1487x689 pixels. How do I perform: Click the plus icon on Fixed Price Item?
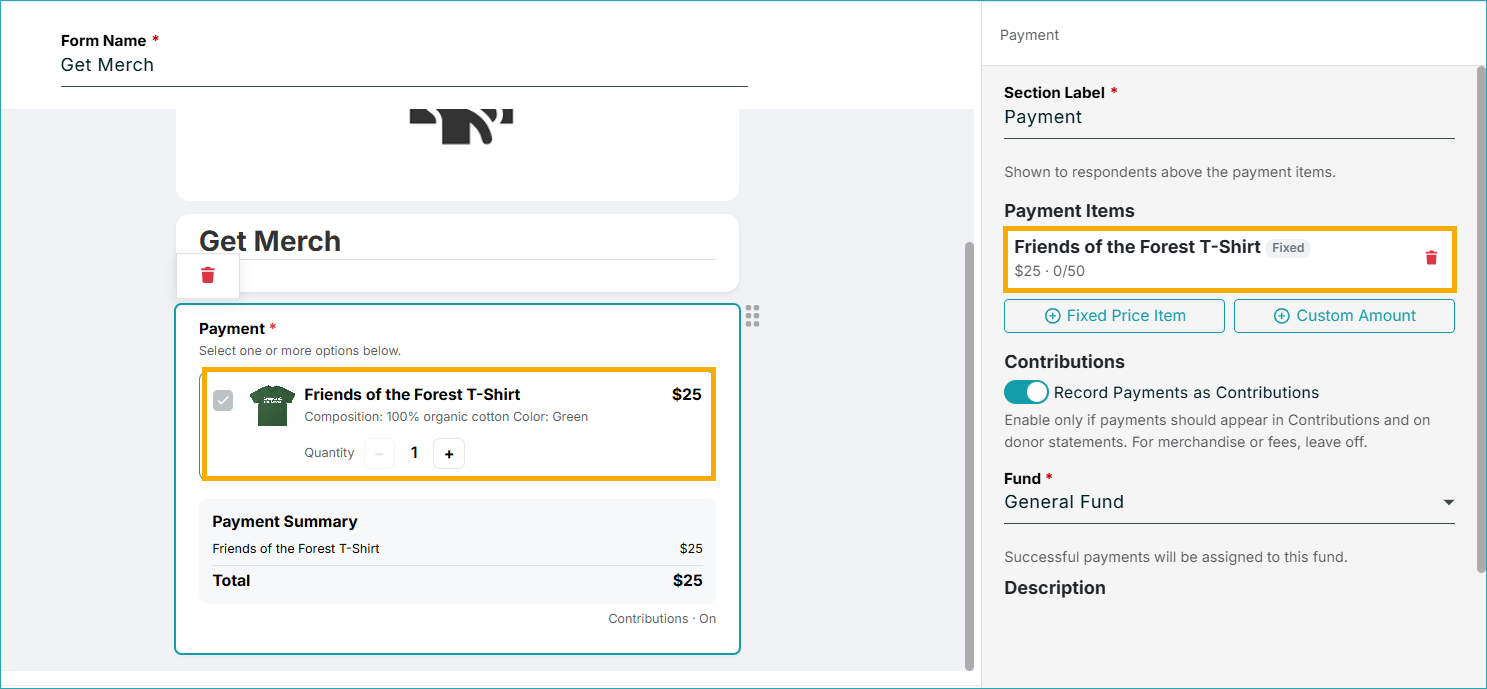click(1052, 316)
